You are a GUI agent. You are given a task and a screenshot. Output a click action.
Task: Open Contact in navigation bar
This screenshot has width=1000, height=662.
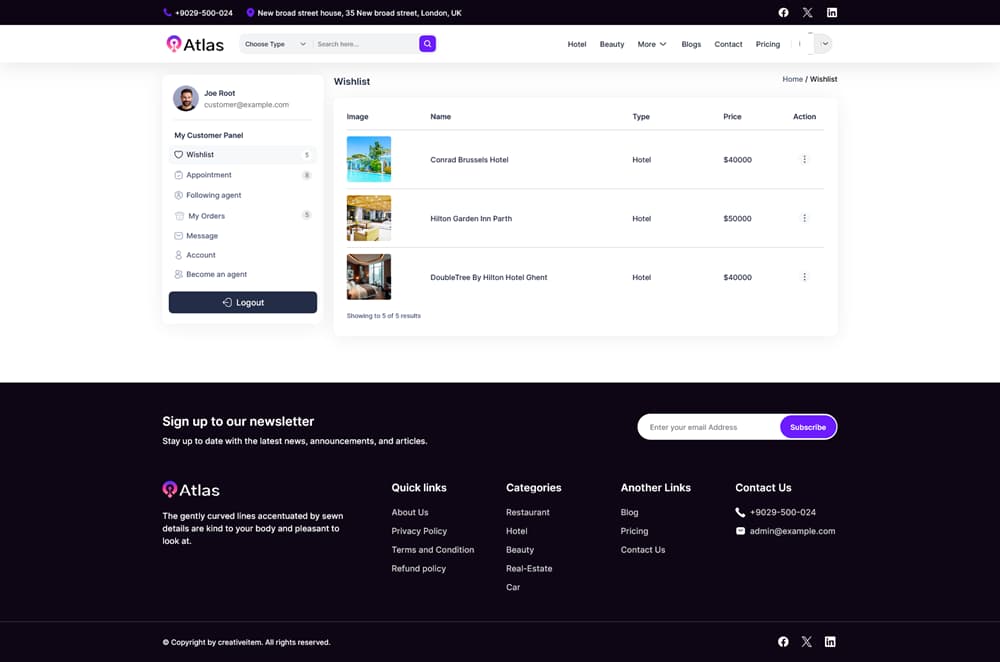click(x=728, y=44)
